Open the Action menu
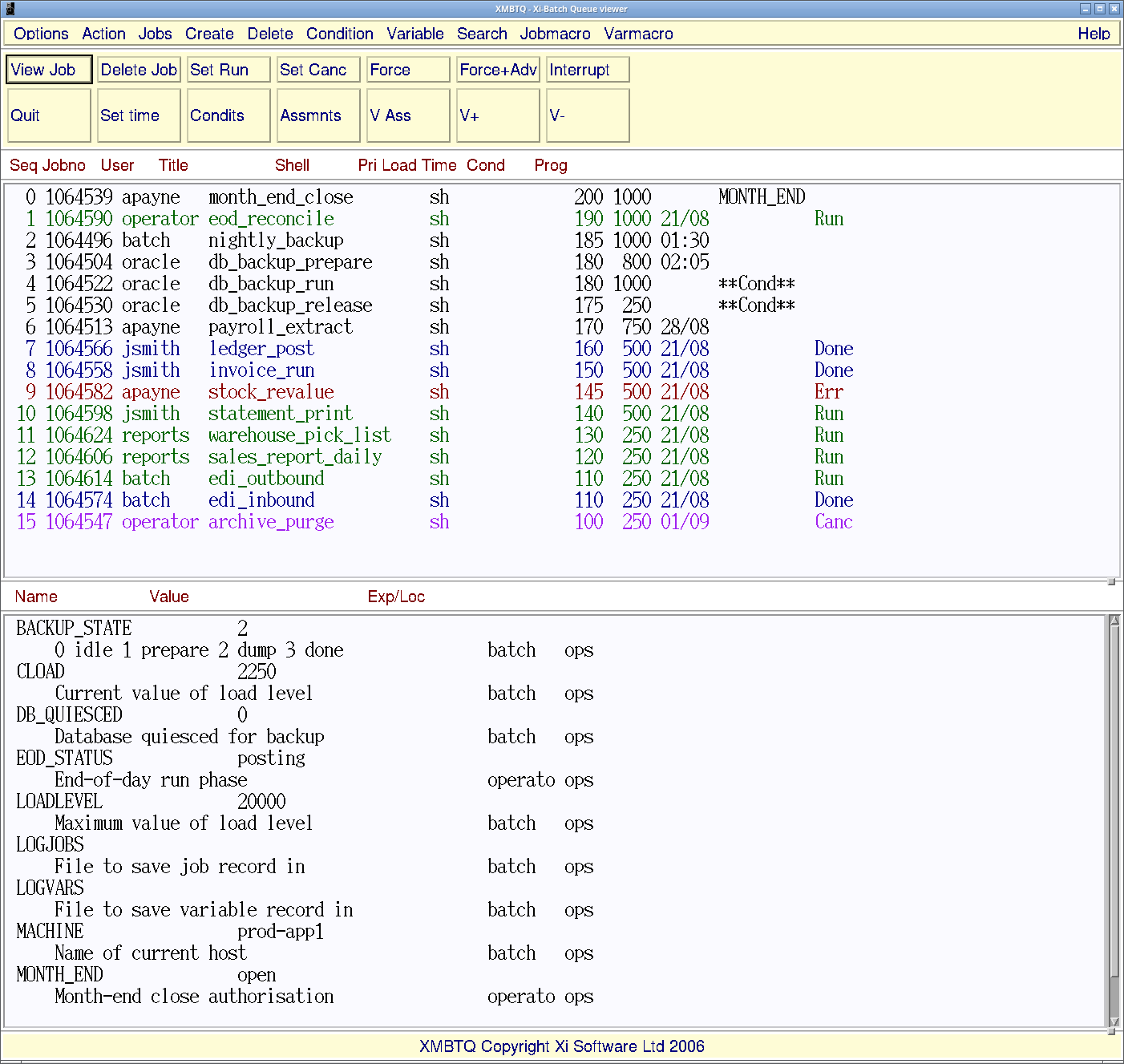Viewport: 1124px width, 1064px height. click(103, 34)
